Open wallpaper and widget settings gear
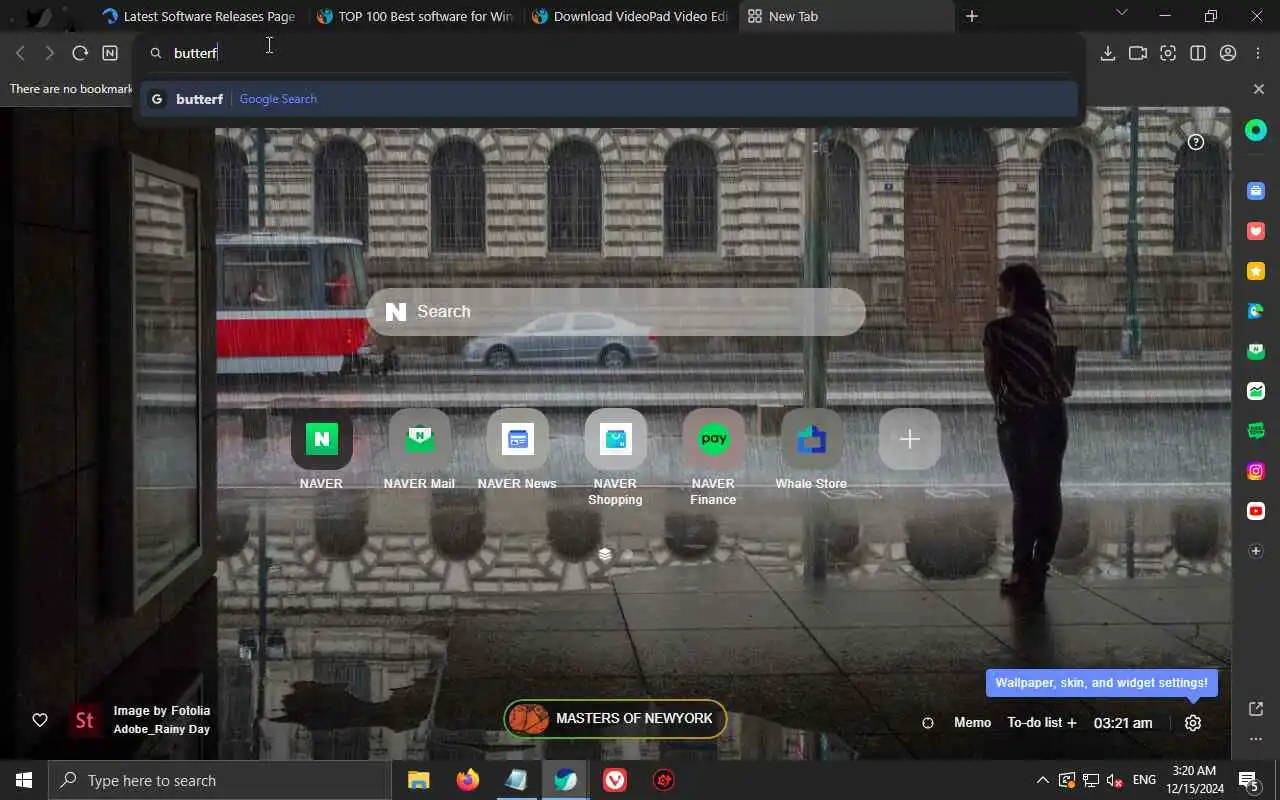This screenshot has height=800, width=1280. [x=1193, y=723]
